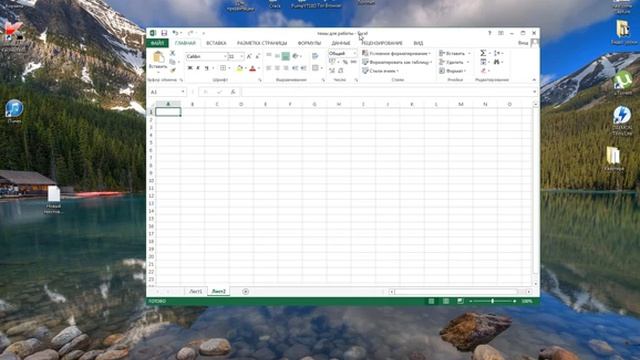This screenshot has width=640, height=360.
Task: Decrease decimal places
Action: point(341,71)
